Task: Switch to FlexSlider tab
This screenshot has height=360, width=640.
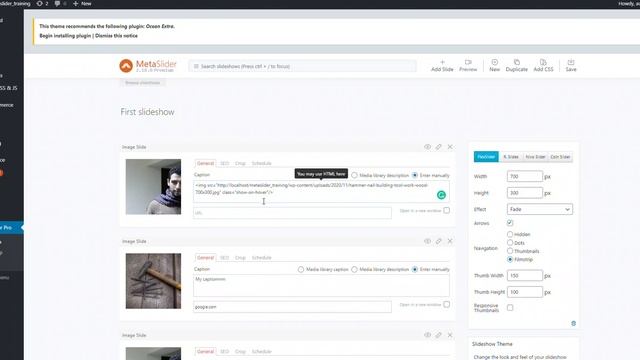Action: click(x=486, y=157)
